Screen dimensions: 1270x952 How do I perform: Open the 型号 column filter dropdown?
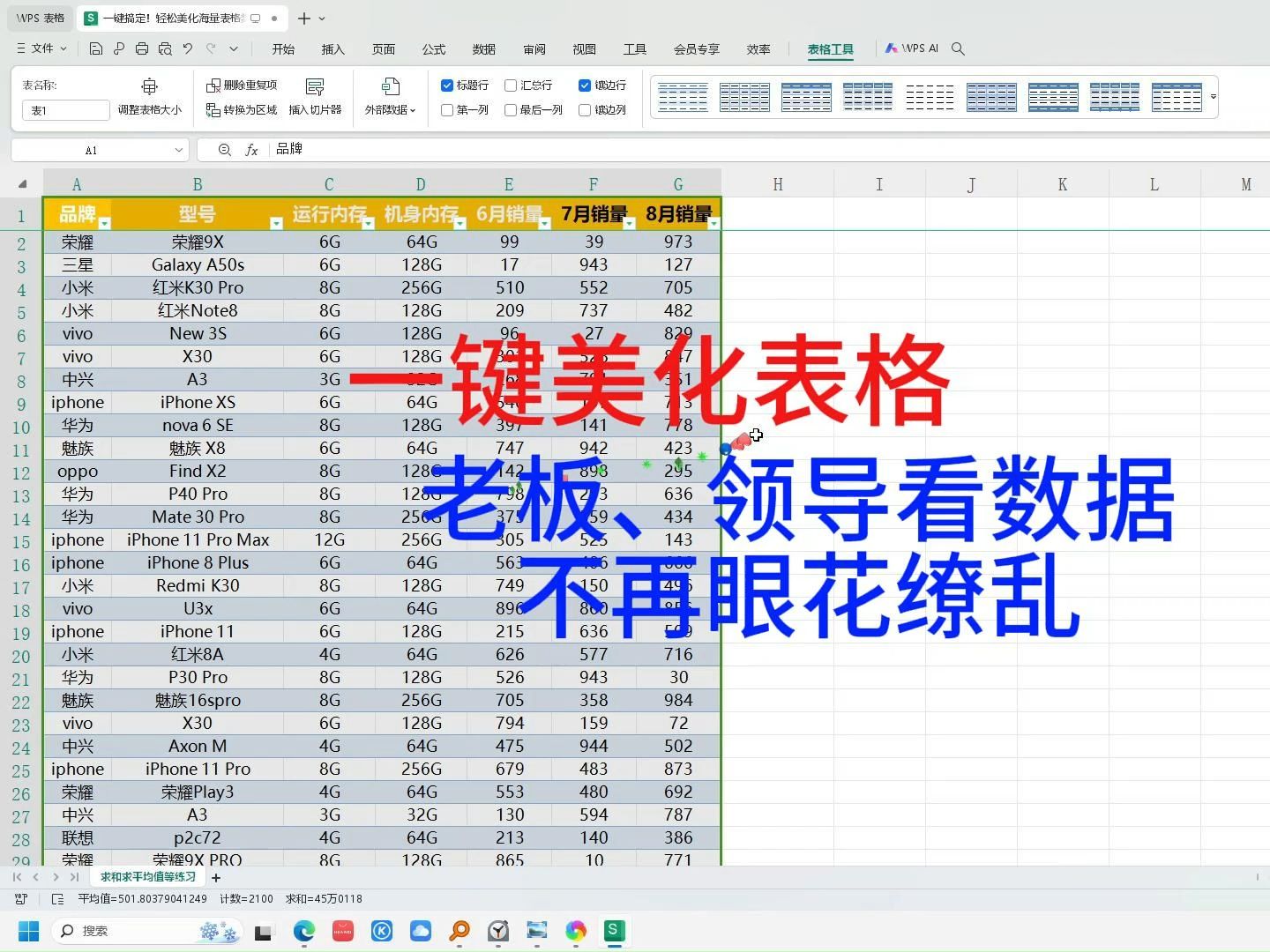[276, 223]
